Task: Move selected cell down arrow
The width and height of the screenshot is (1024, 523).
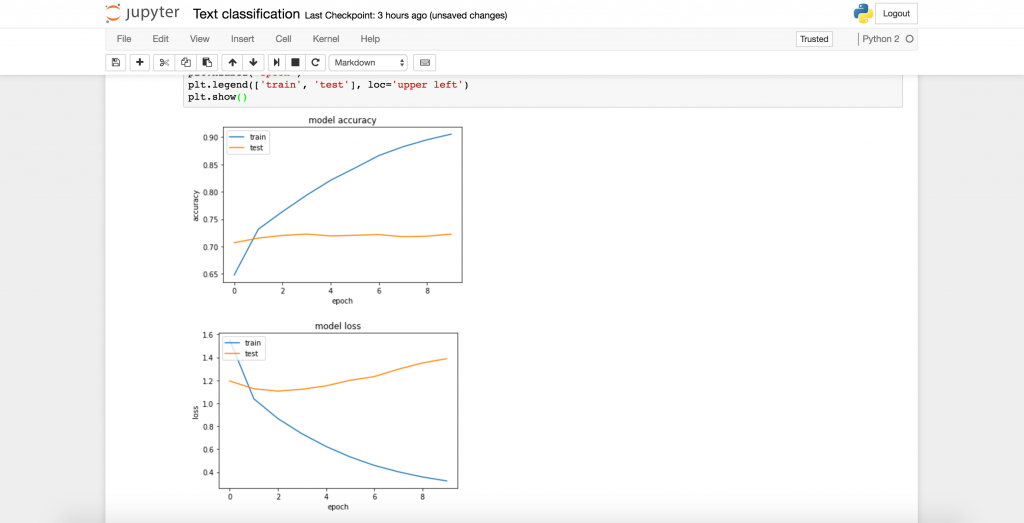Action: (x=254, y=62)
